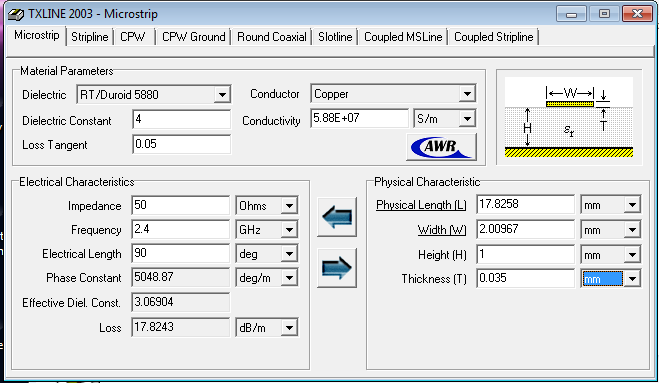Click the Thickness value field
Screen dimensions: 659x383
coord(525,278)
